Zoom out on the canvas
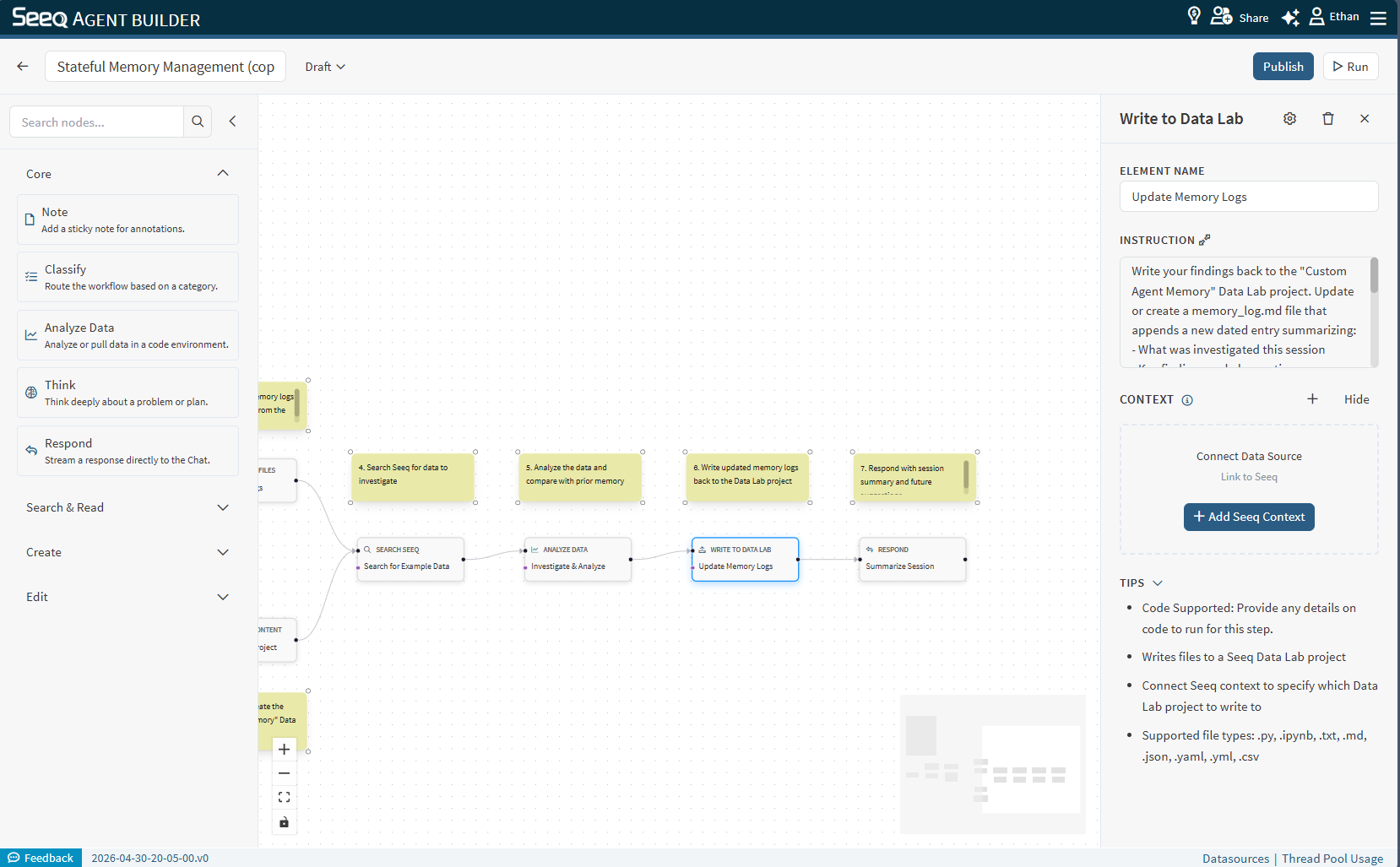This screenshot has height=867, width=1400. pos(285,773)
